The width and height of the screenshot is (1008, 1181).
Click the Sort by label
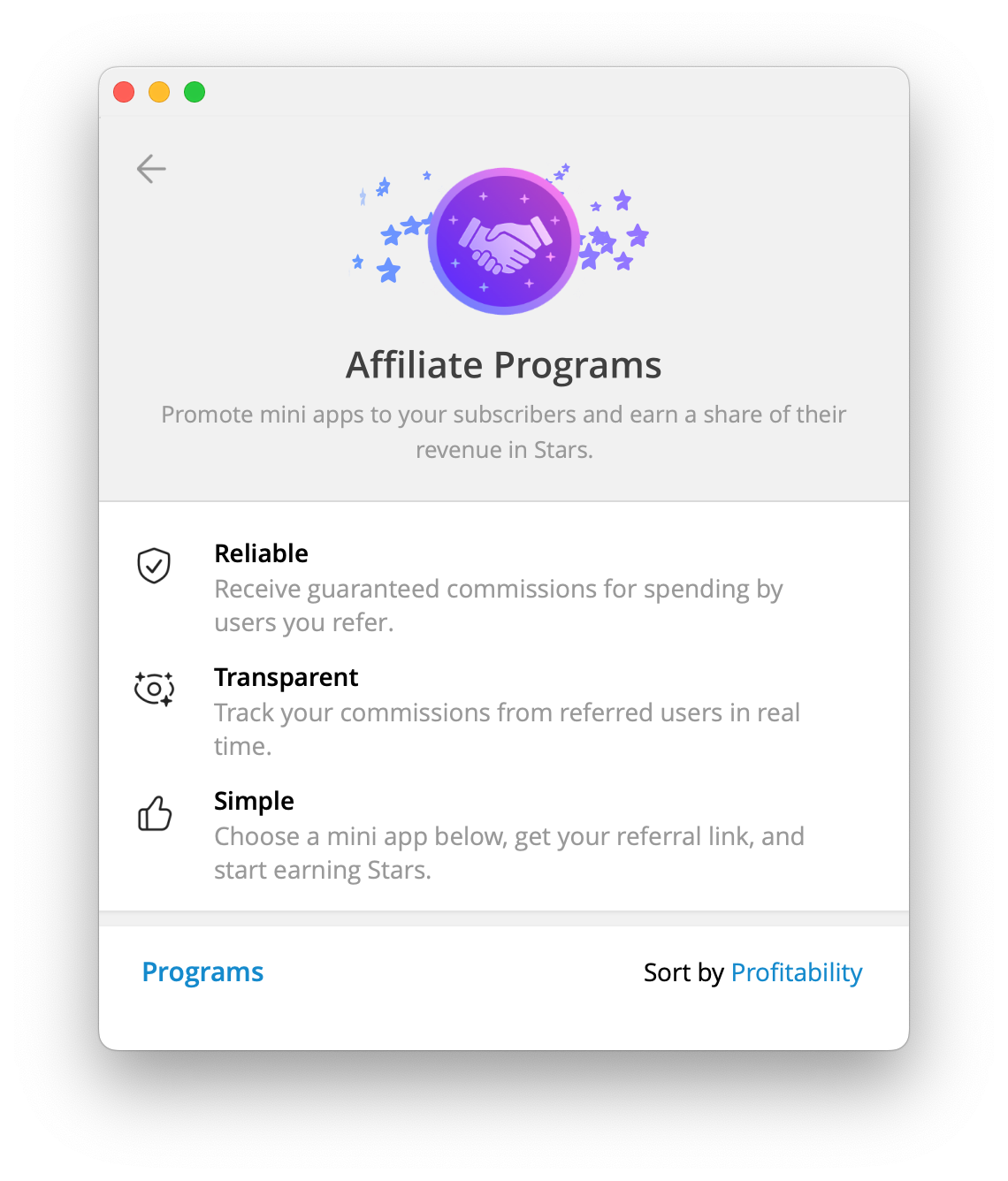(x=683, y=972)
